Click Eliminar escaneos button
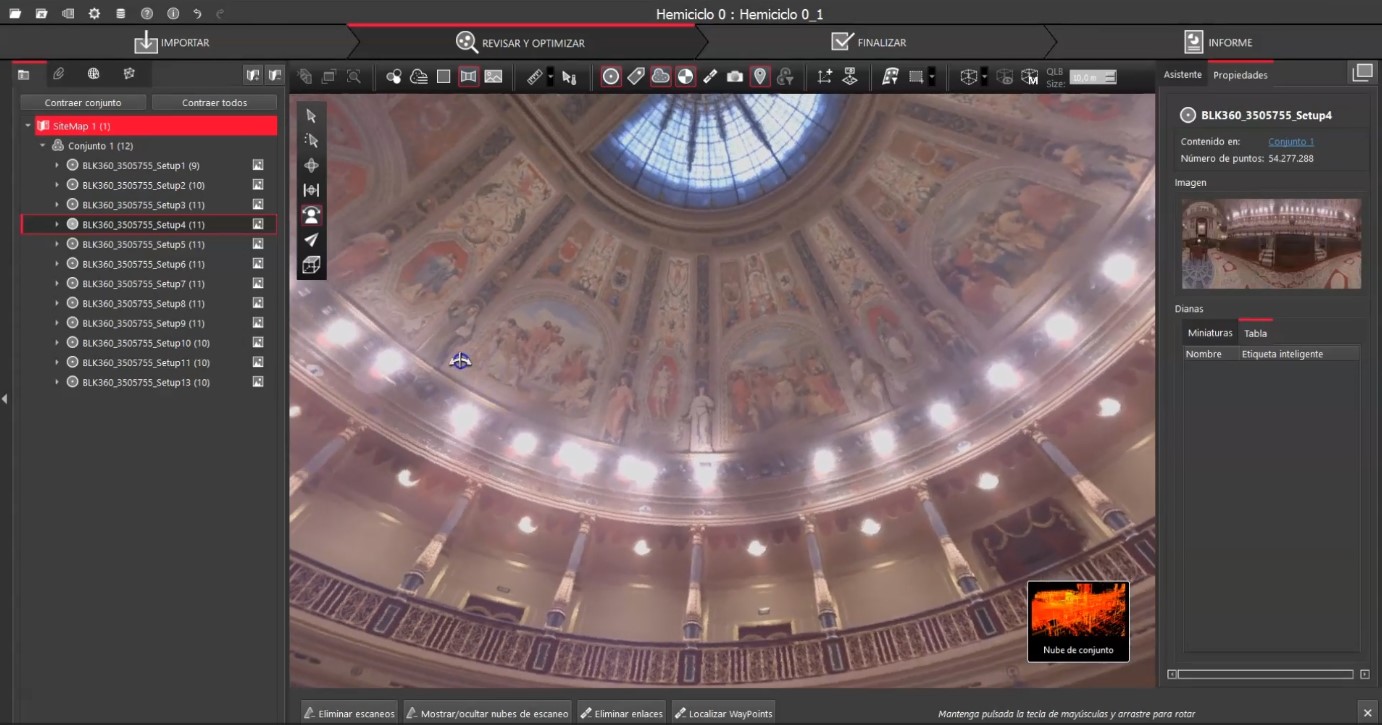The height and width of the screenshot is (725, 1382). (350, 713)
